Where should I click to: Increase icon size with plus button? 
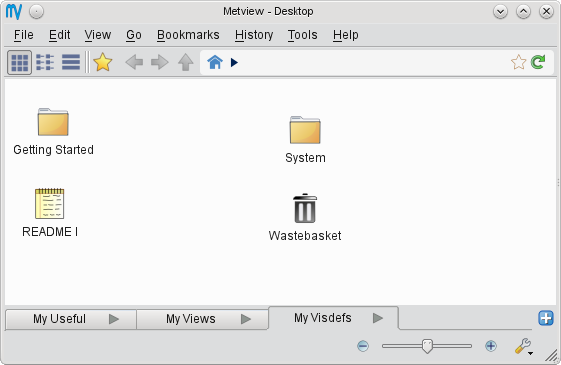point(491,346)
